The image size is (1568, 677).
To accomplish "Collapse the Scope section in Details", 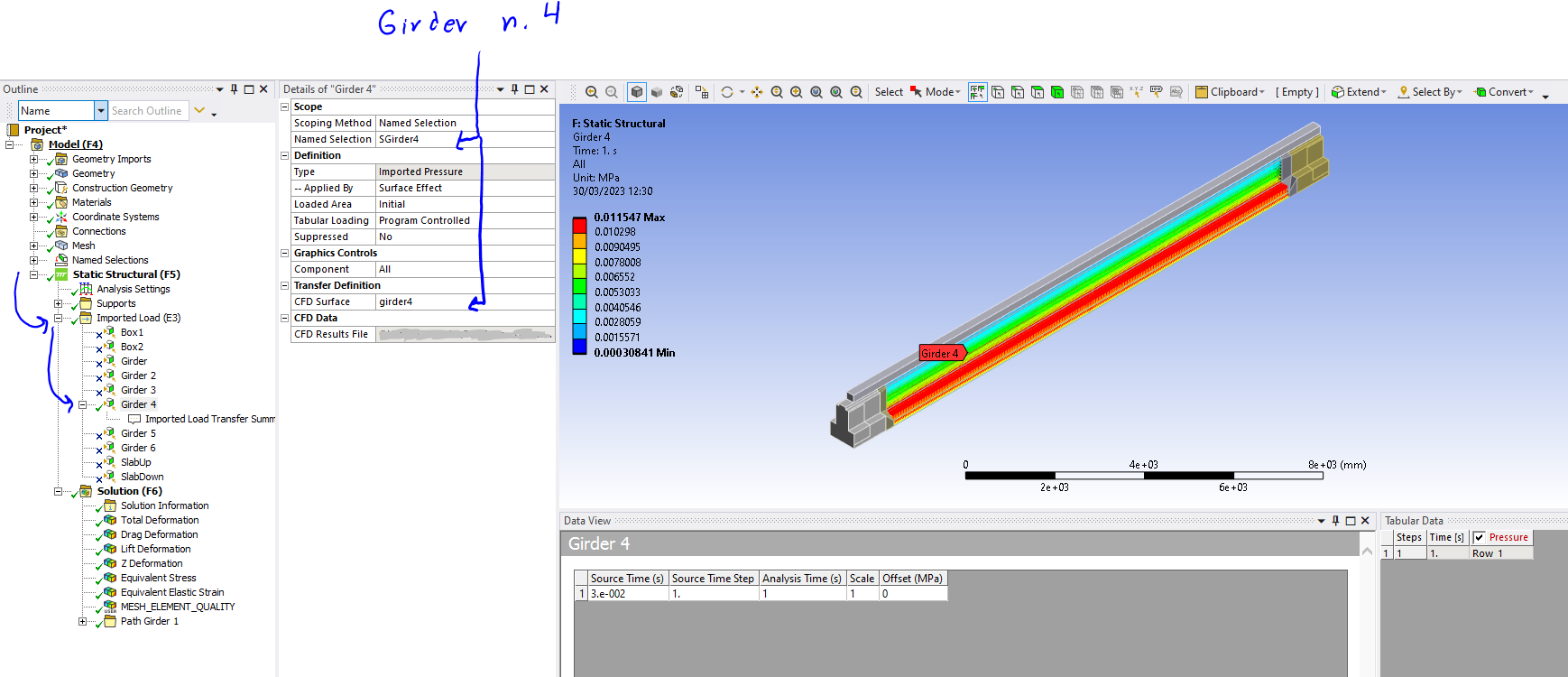I will (285, 107).
